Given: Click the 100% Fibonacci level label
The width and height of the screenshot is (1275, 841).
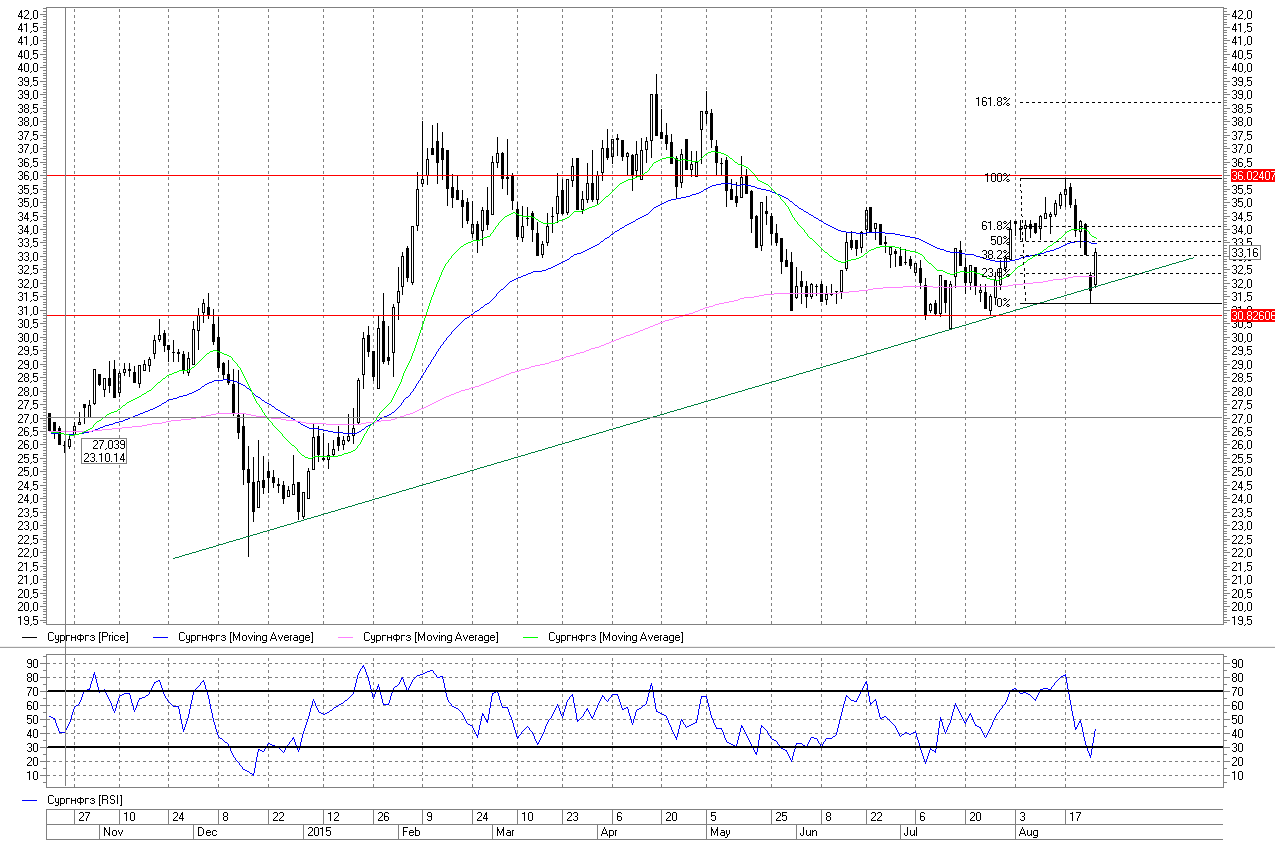Looking at the screenshot, I should [997, 178].
